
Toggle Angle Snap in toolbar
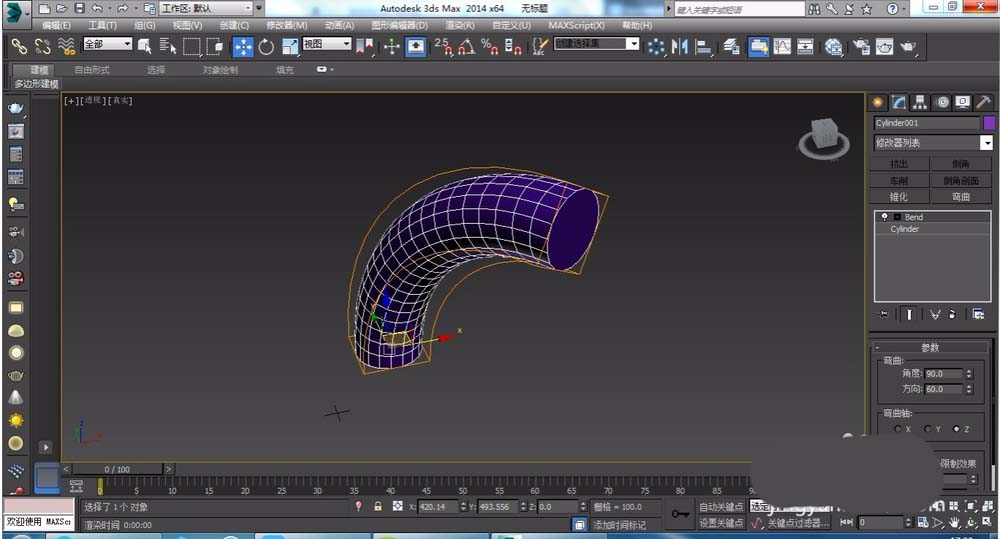point(468,46)
